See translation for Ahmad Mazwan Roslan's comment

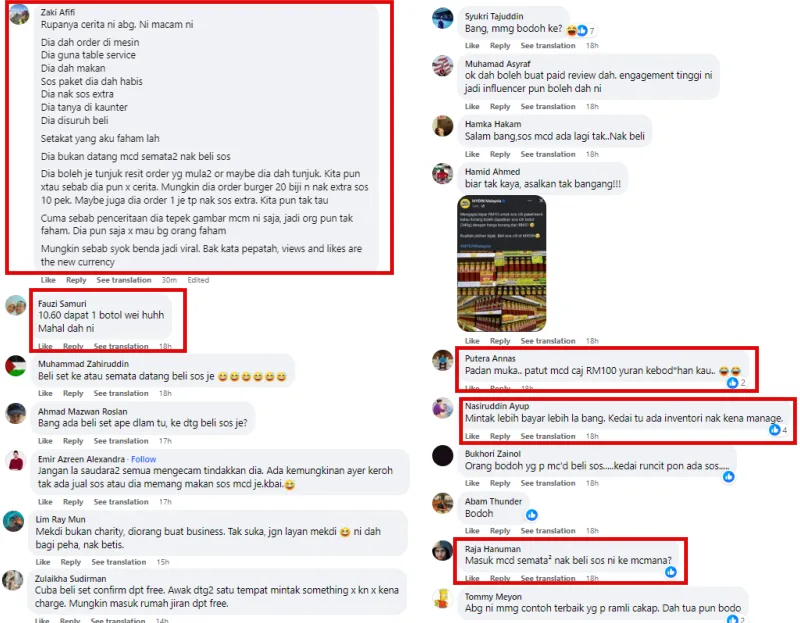click(121, 441)
